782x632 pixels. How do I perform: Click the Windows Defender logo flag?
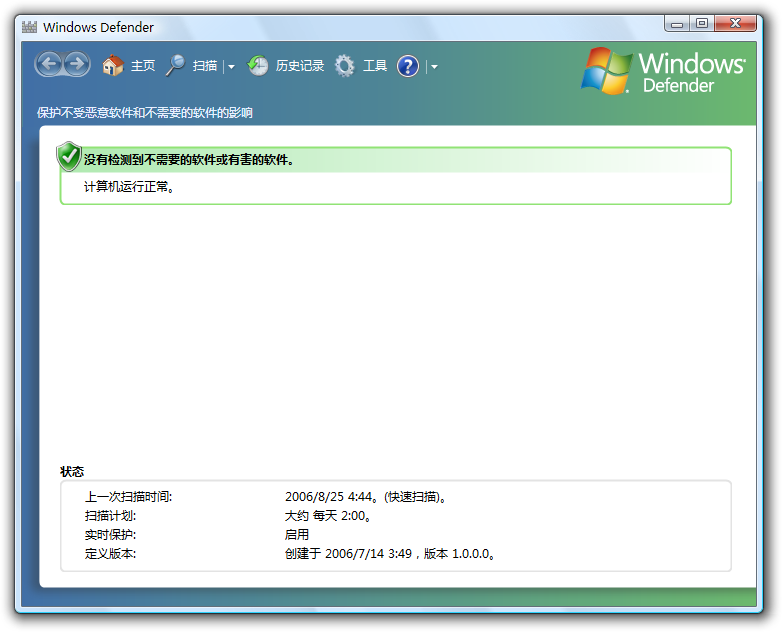click(606, 71)
